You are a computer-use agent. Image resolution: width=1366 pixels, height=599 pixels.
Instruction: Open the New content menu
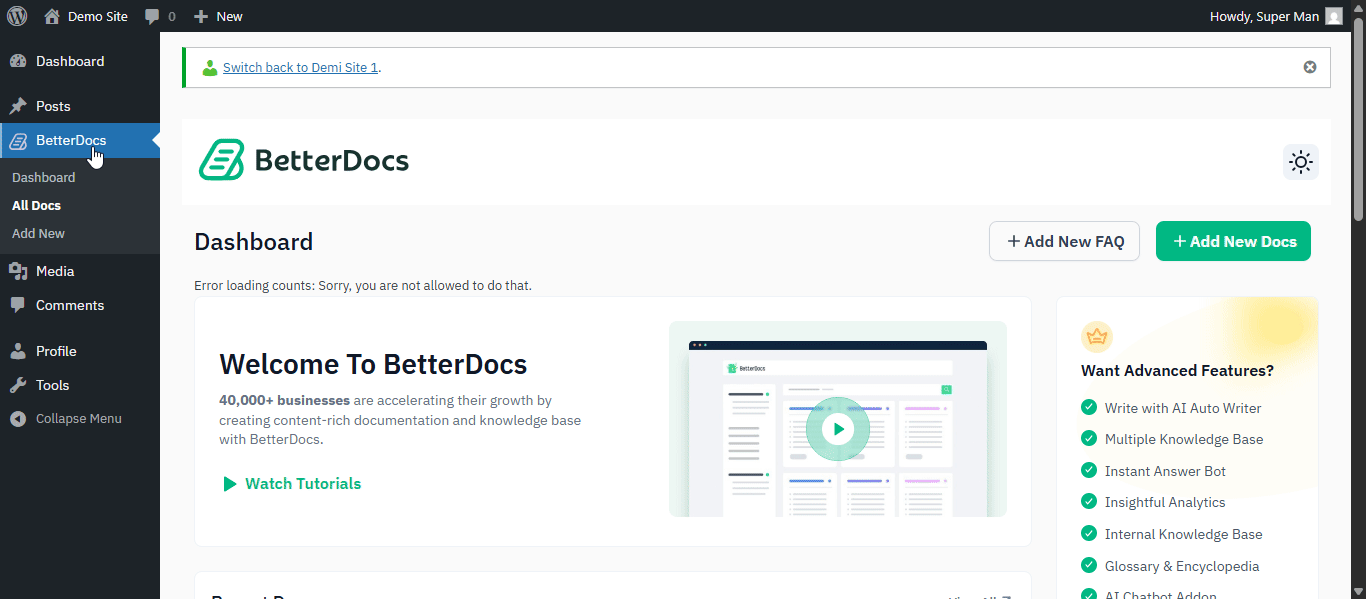[218, 16]
